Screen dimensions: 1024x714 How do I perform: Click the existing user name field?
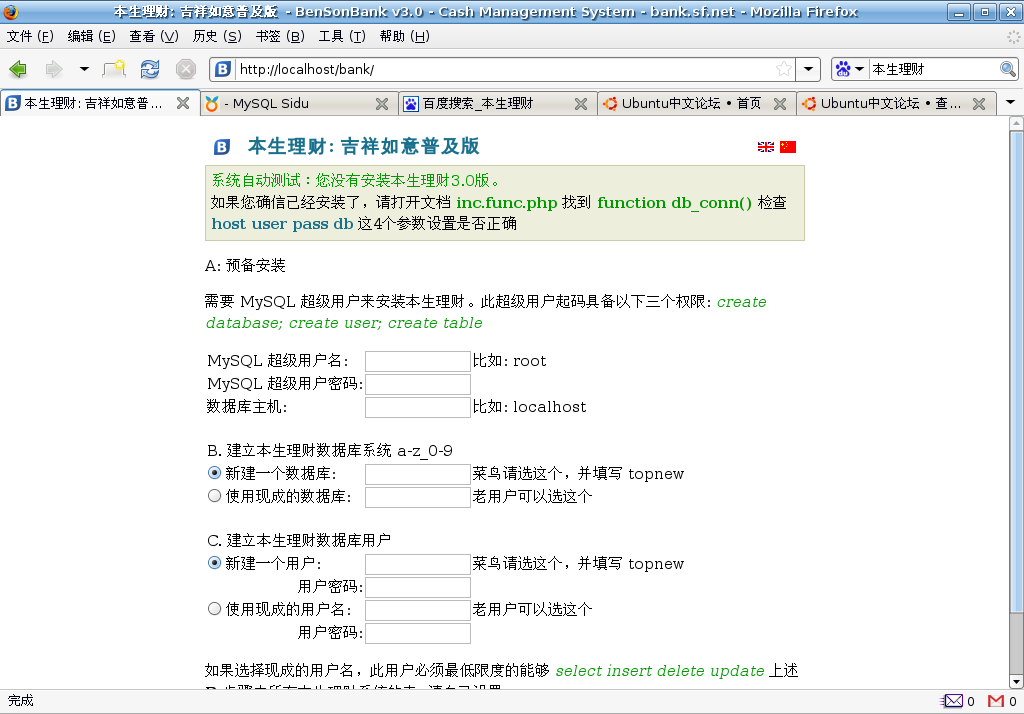(418, 610)
